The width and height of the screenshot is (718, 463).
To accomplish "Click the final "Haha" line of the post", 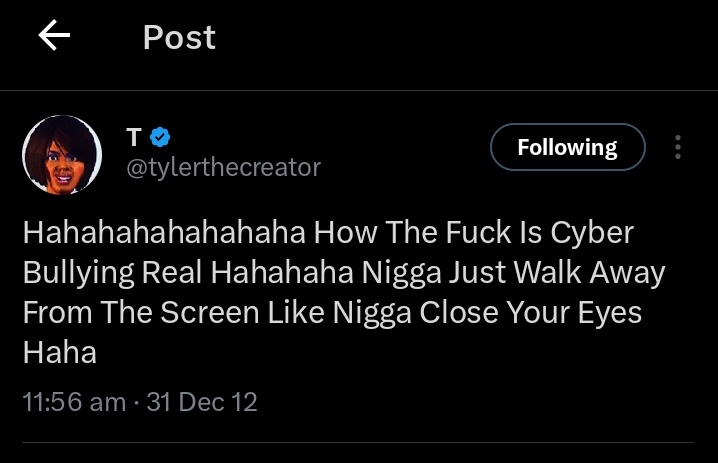I will click(59, 350).
